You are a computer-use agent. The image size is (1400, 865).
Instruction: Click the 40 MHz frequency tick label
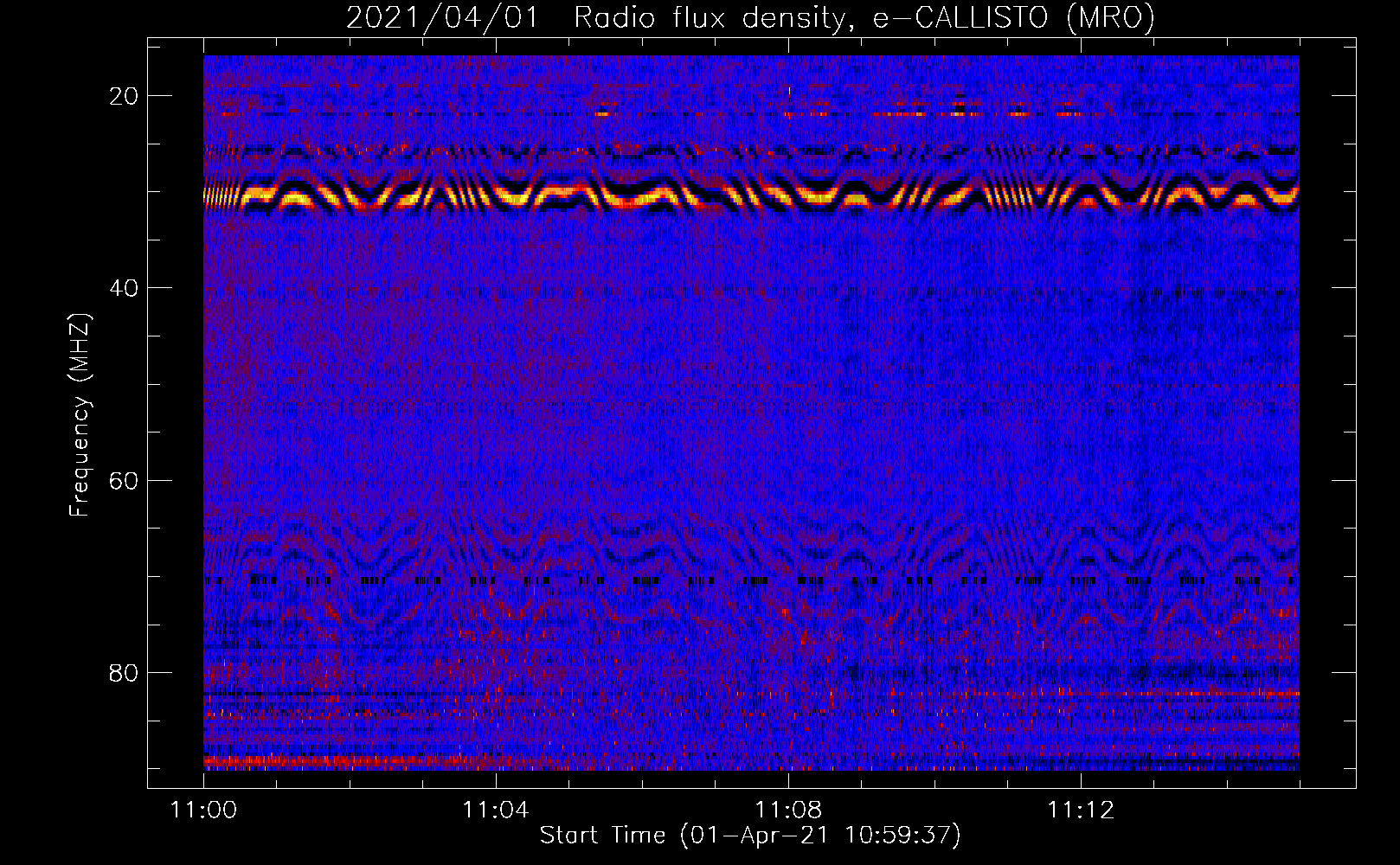click(x=124, y=288)
